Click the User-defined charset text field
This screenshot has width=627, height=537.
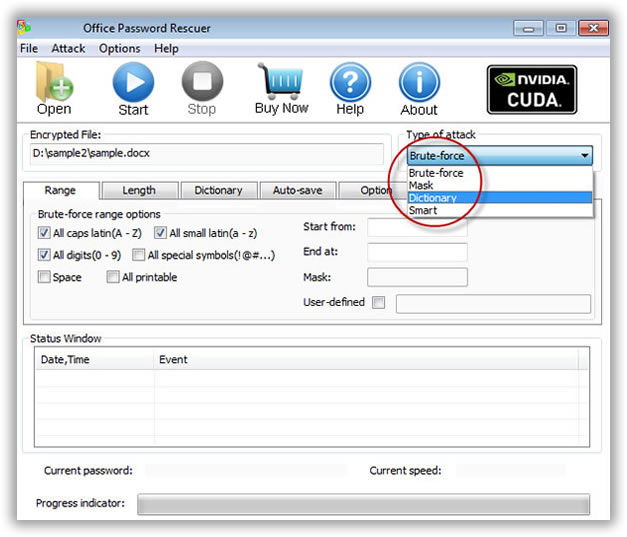(x=493, y=304)
